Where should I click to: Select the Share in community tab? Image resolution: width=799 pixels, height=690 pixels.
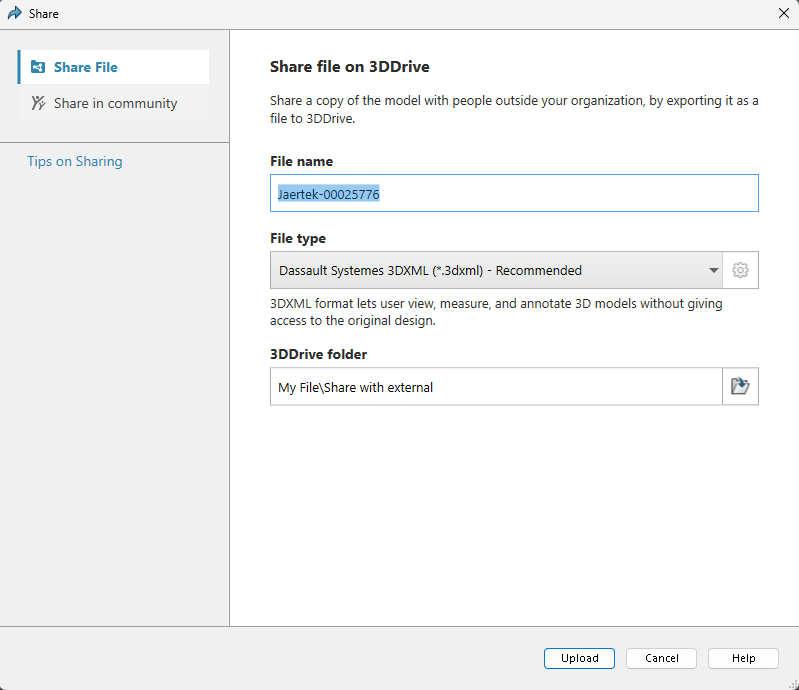click(x=115, y=103)
